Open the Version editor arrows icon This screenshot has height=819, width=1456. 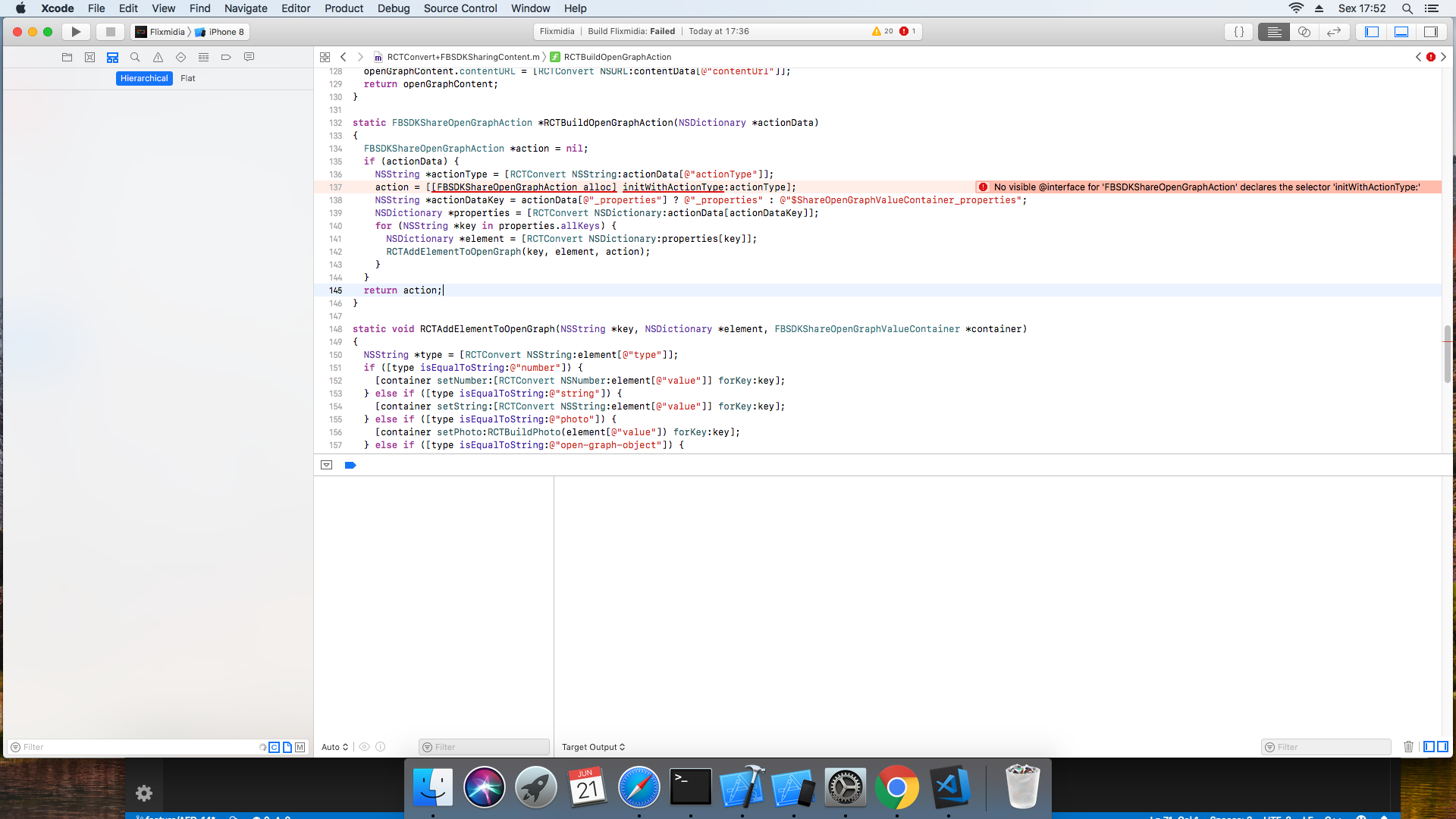(1334, 32)
